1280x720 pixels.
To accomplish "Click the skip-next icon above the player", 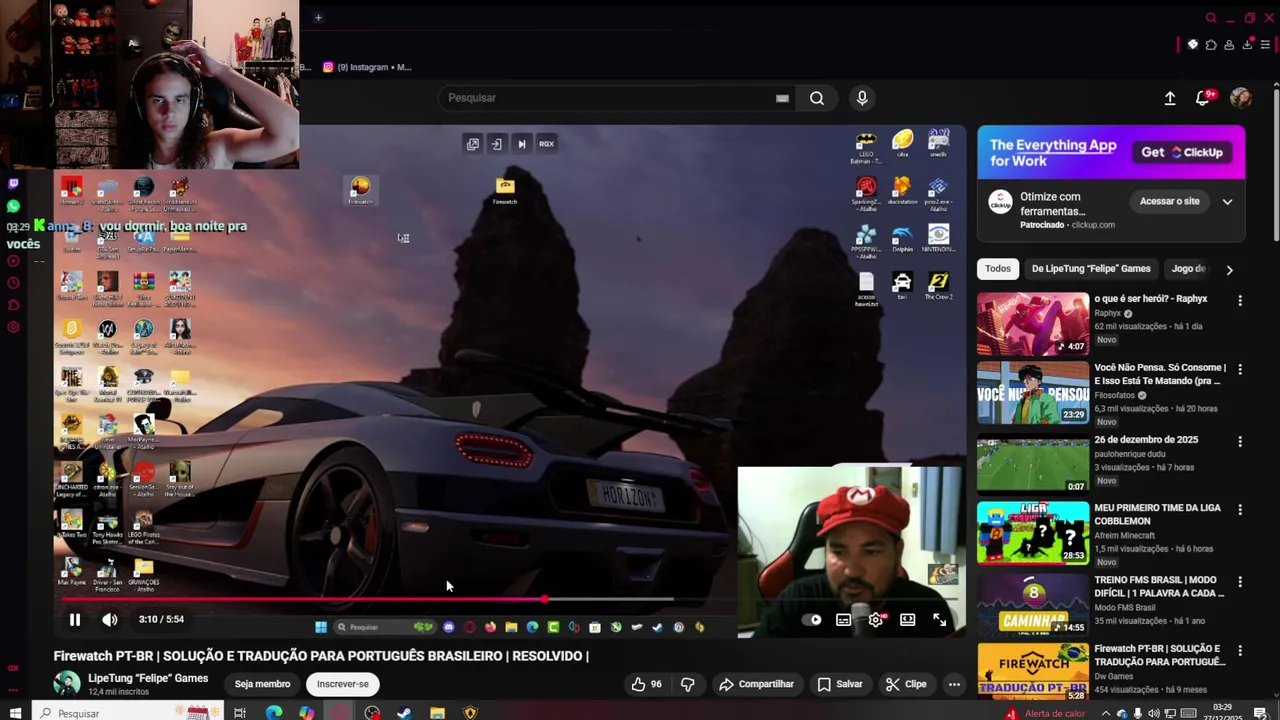I will (x=521, y=144).
